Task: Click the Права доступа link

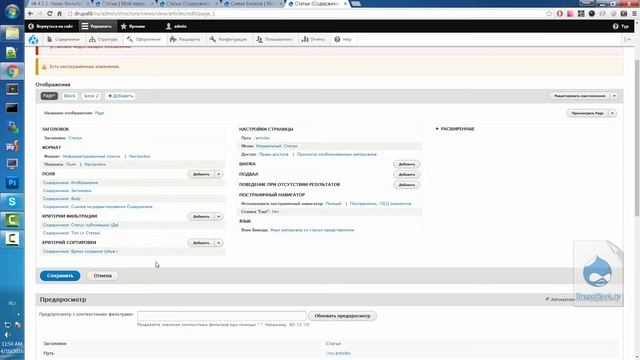Action: (273, 154)
